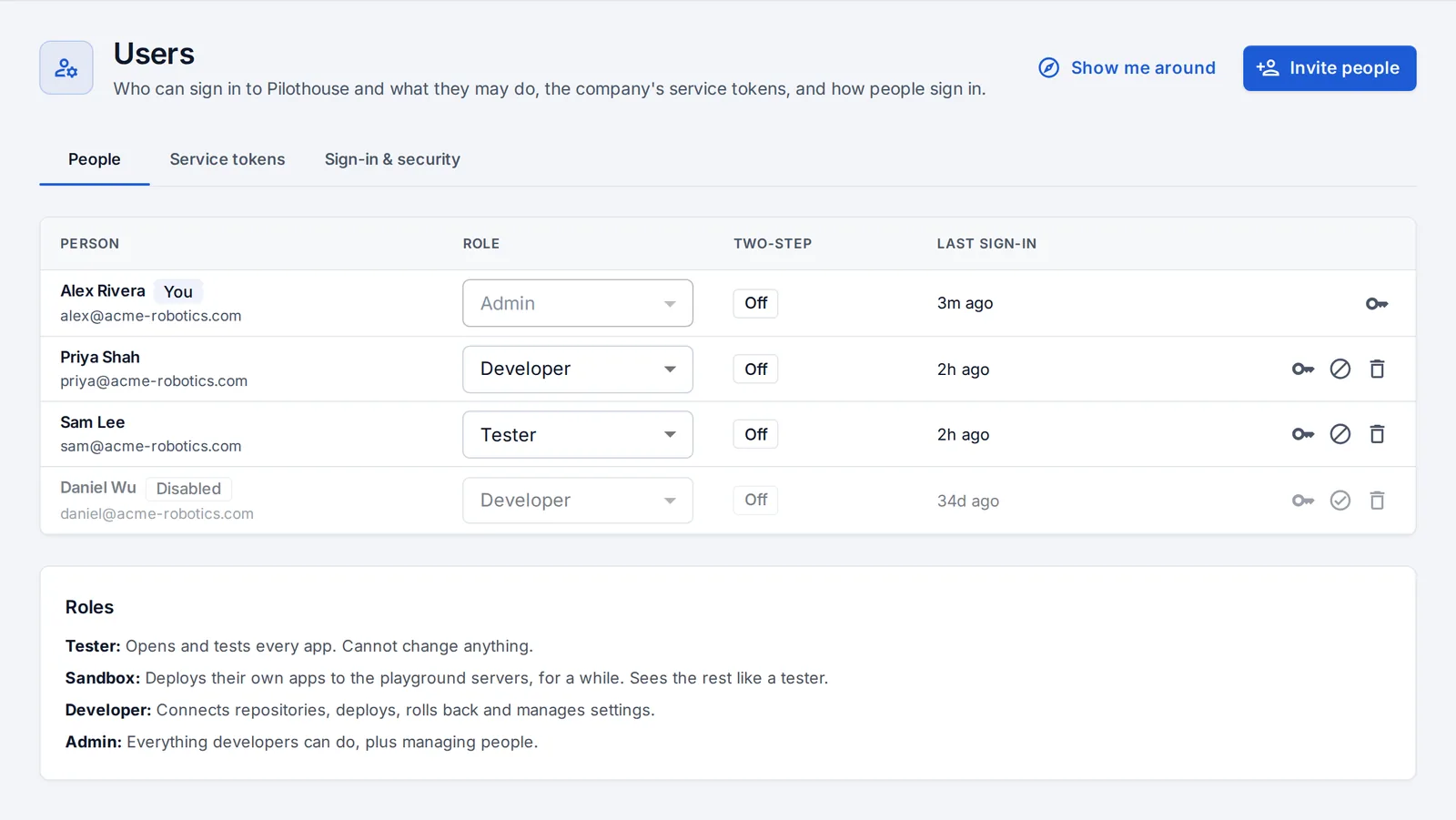Open Priya Shah's Developer role dropdown
Screen dimensions: 1456x820
(578, 369)
